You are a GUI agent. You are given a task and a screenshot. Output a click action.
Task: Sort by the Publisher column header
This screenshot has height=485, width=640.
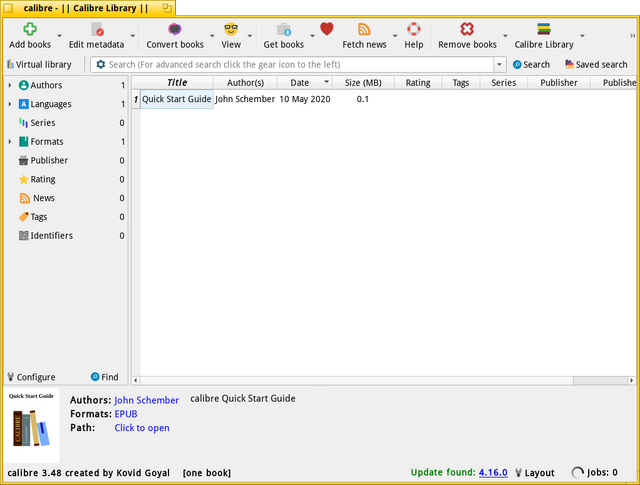(x=558, y=82)
